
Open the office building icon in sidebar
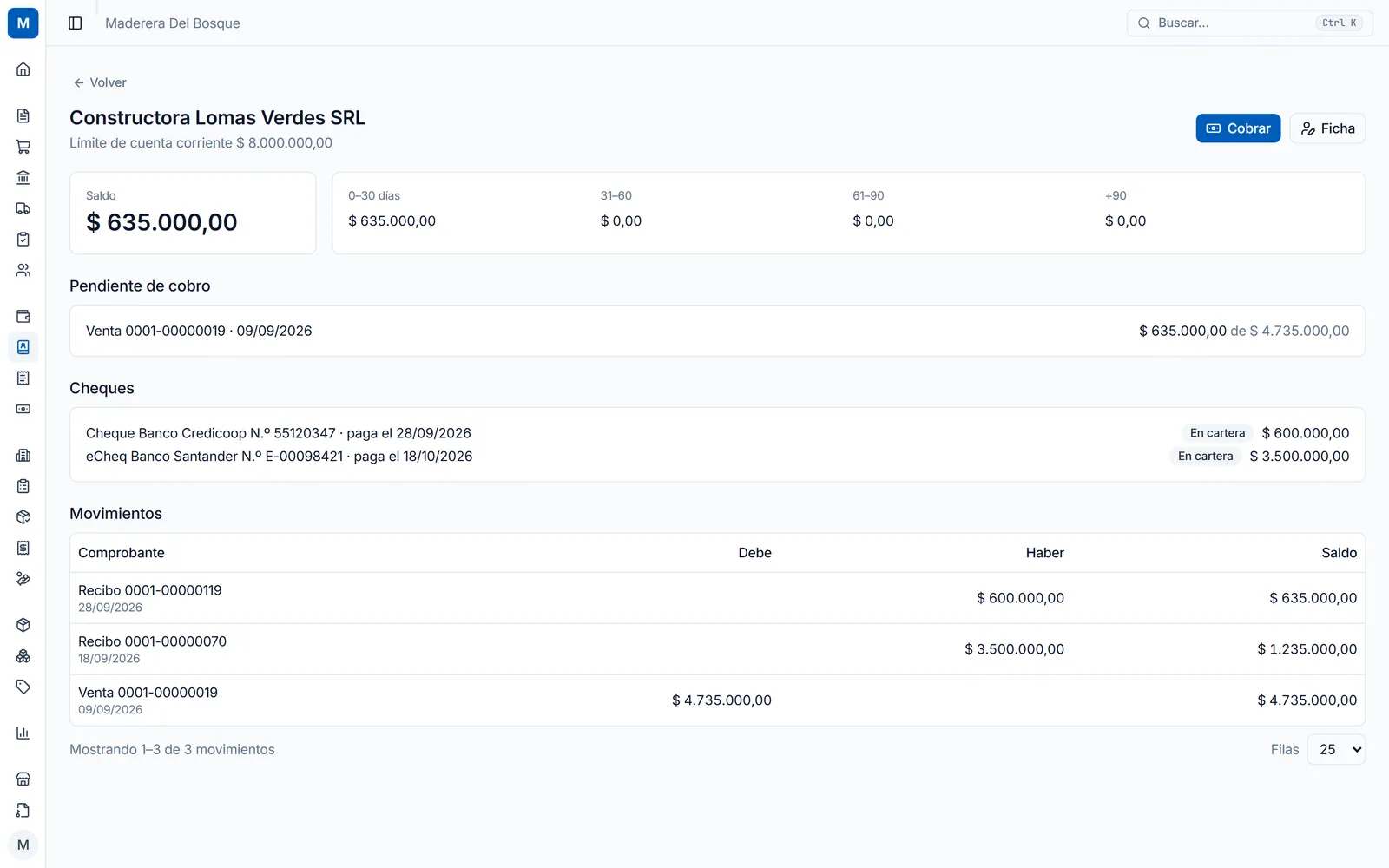point(23,455)
